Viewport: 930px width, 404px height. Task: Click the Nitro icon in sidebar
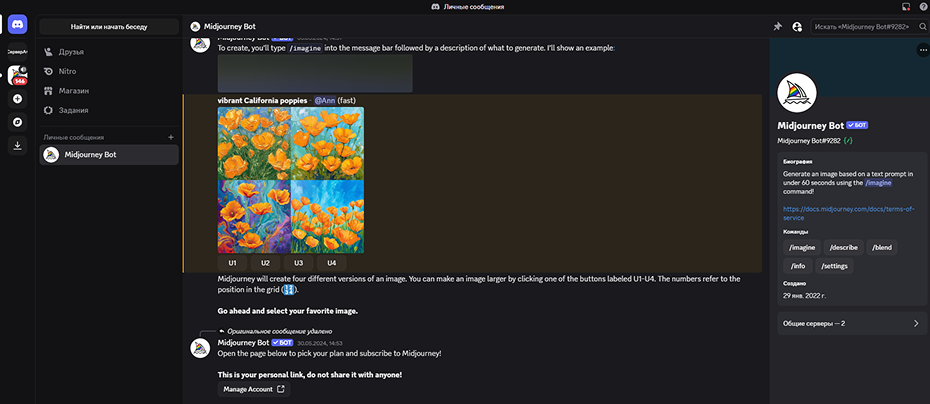[48, 71]
